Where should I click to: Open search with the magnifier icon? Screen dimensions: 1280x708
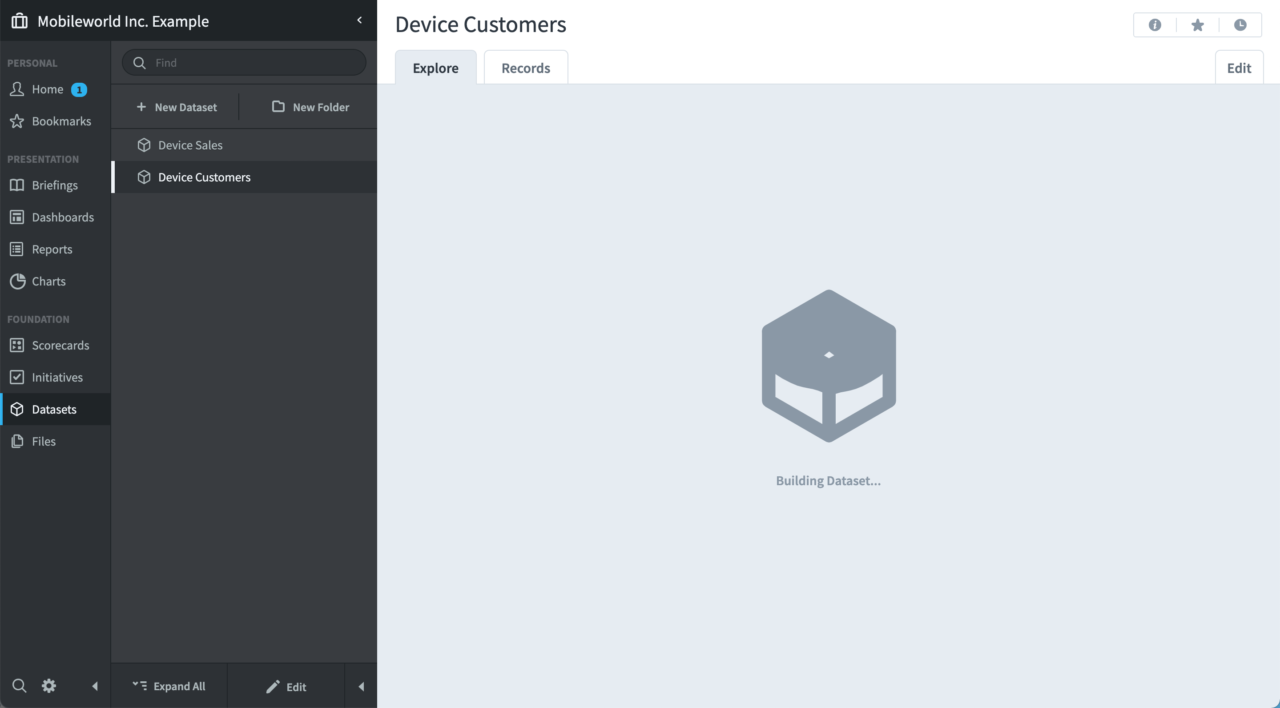[x=19, y=686]
